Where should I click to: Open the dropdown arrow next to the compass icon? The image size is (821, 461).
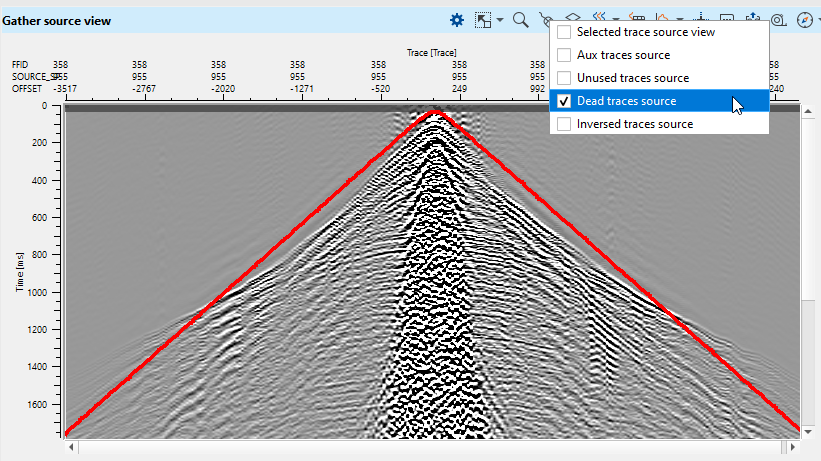click(817, 20)
